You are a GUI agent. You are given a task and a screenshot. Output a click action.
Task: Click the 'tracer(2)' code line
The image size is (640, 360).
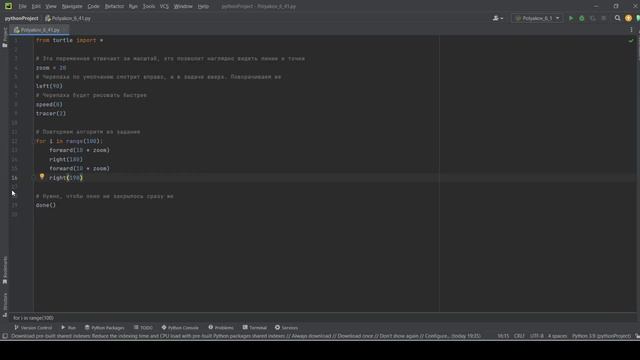51,113
